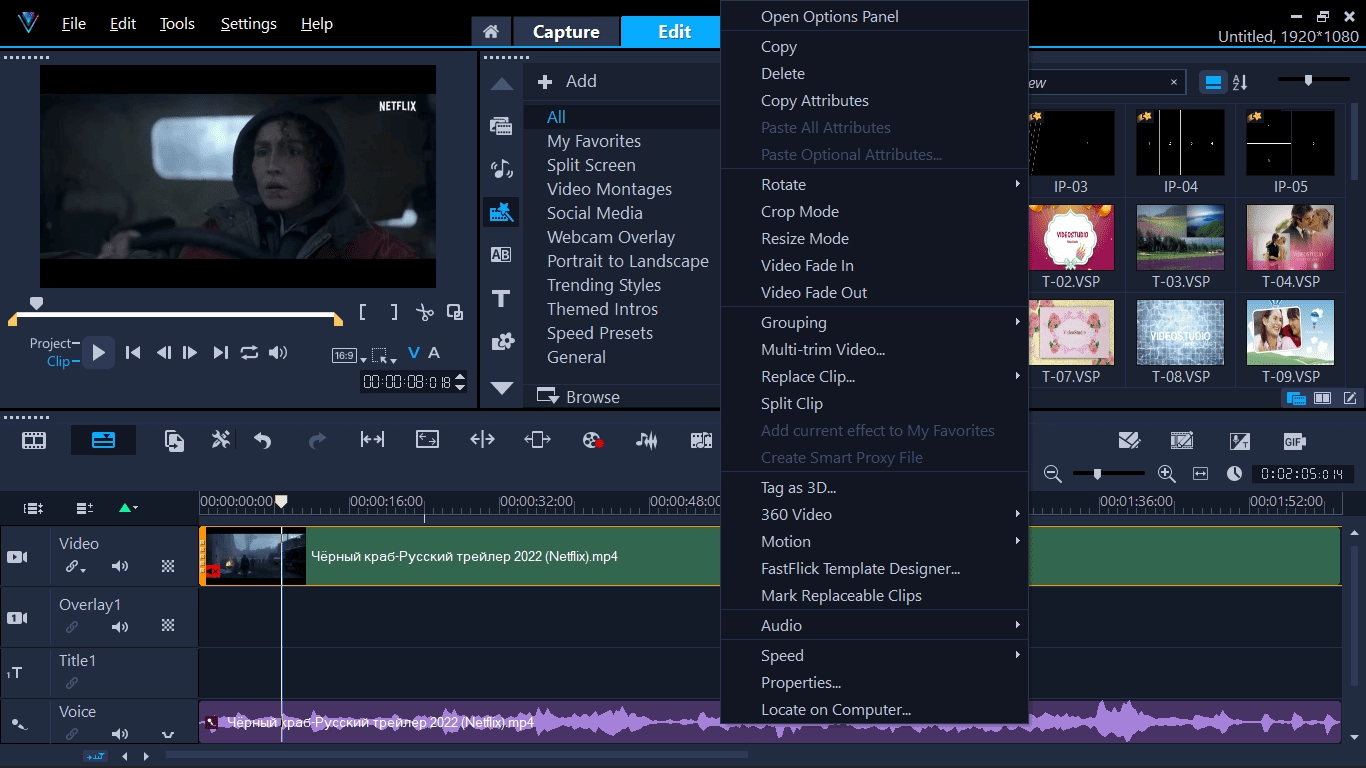Open the Title library (T icon)

501,298
